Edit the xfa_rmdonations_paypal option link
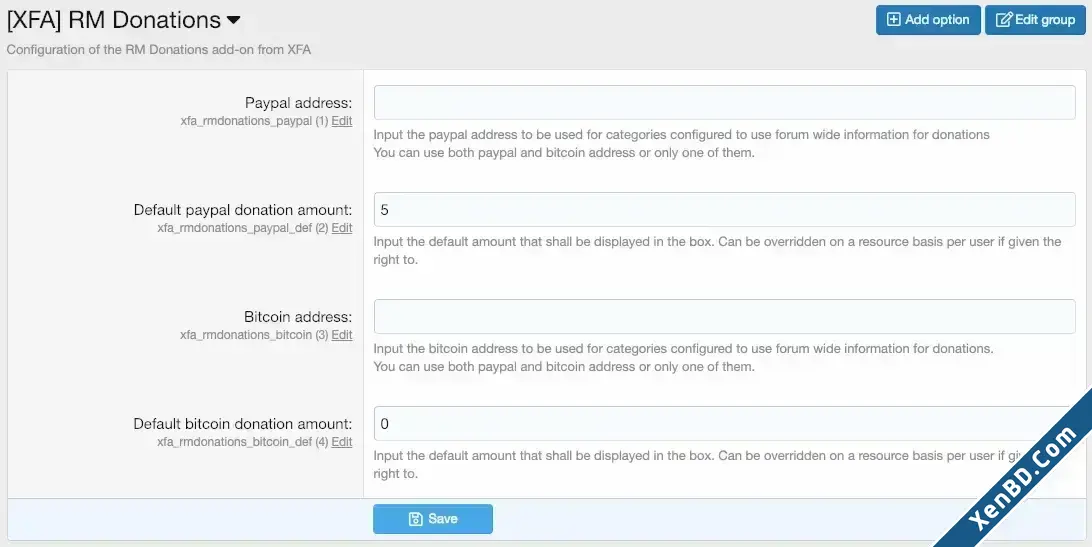This screenshot has width=1092, height=547. pyautogui.click(x=341, y=121)
